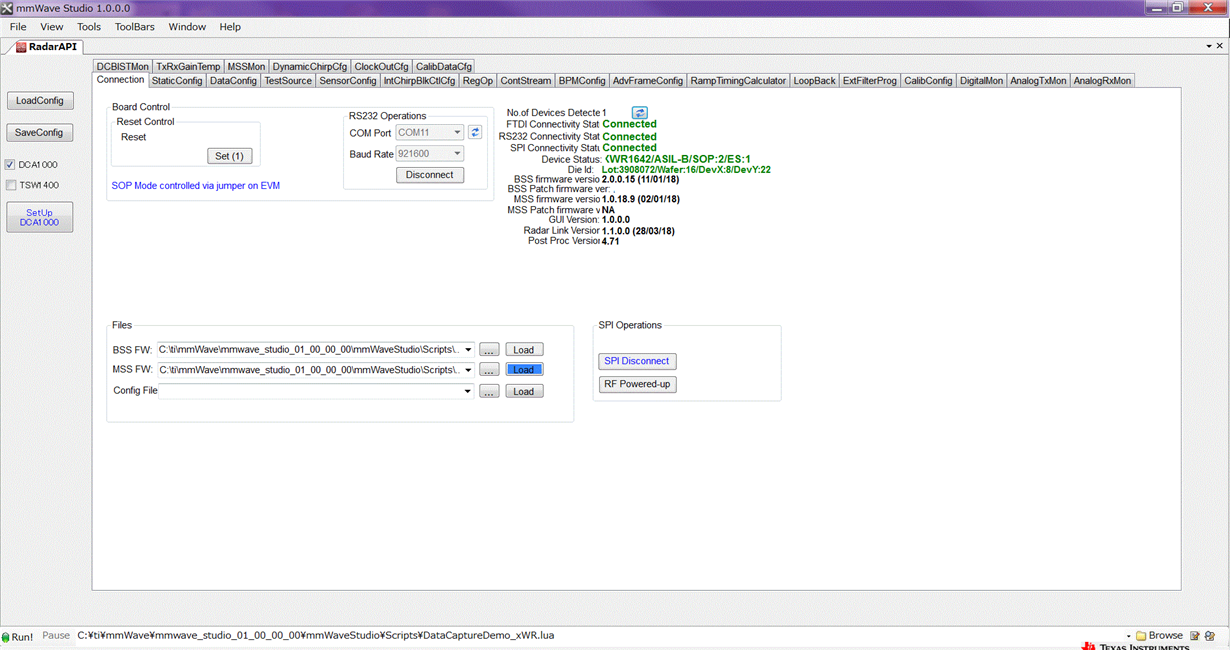Close the RadarAPI panel with X
Screen dimensions: 1230x650
click(x=1220, y=46)
